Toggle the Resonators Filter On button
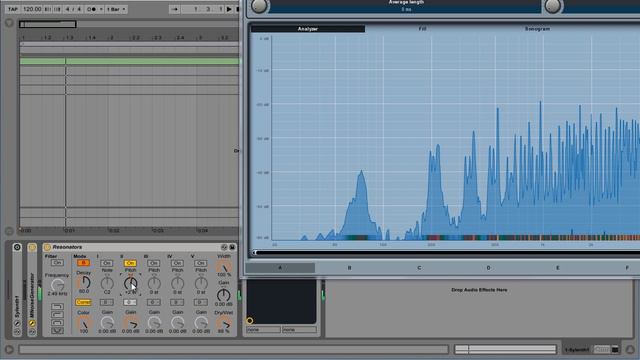640x360 pixels. pyautogui.click(x=57, y=263)
